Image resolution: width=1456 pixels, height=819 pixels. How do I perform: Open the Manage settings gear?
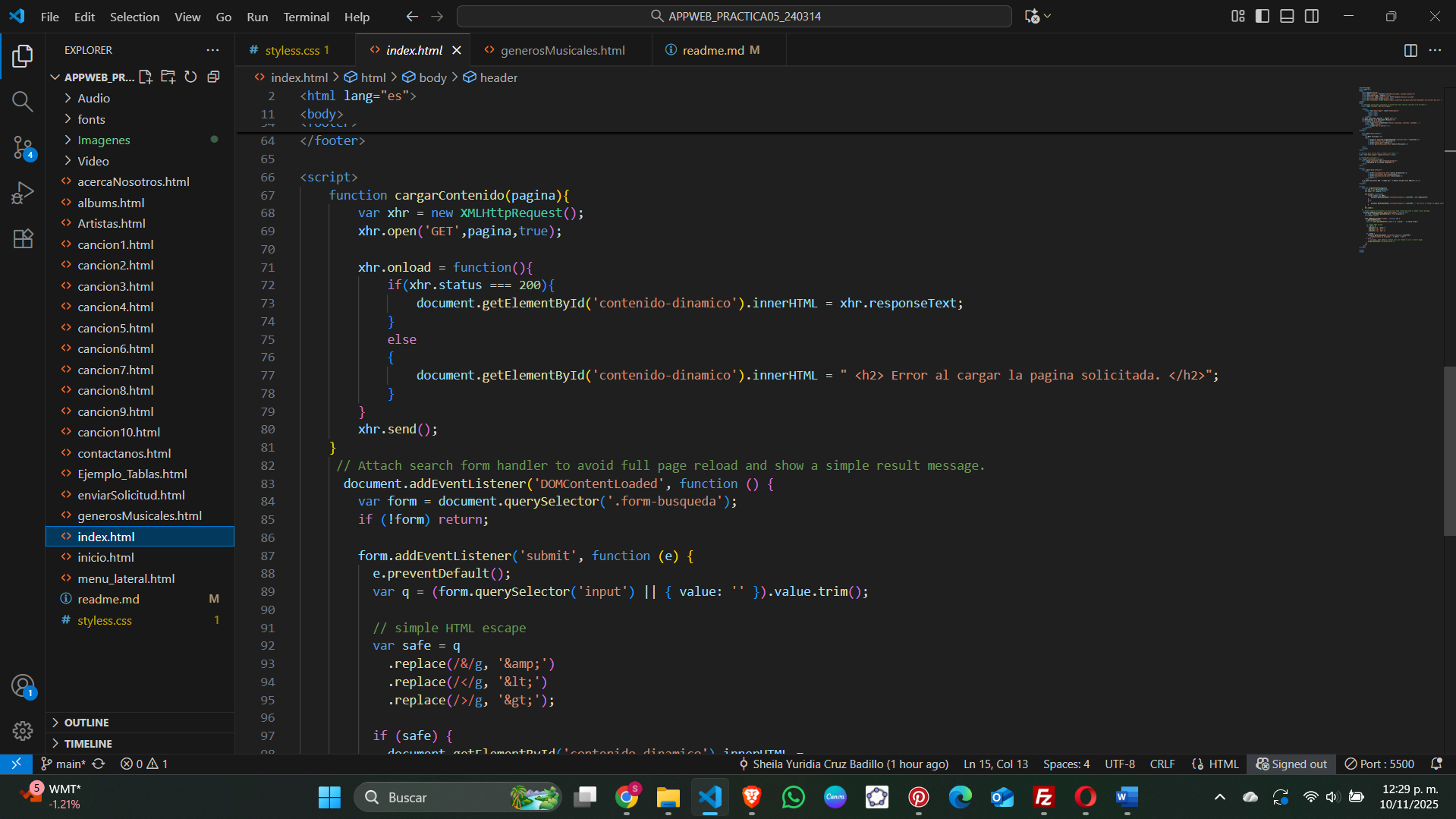coord(23,730)
